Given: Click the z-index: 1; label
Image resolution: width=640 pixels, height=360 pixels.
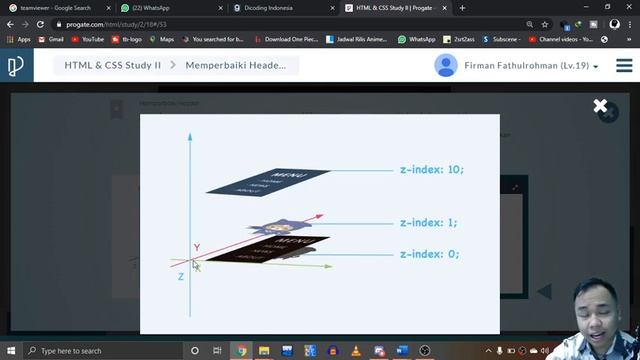Looking at the screenshot, I should [x=429, y=222].
